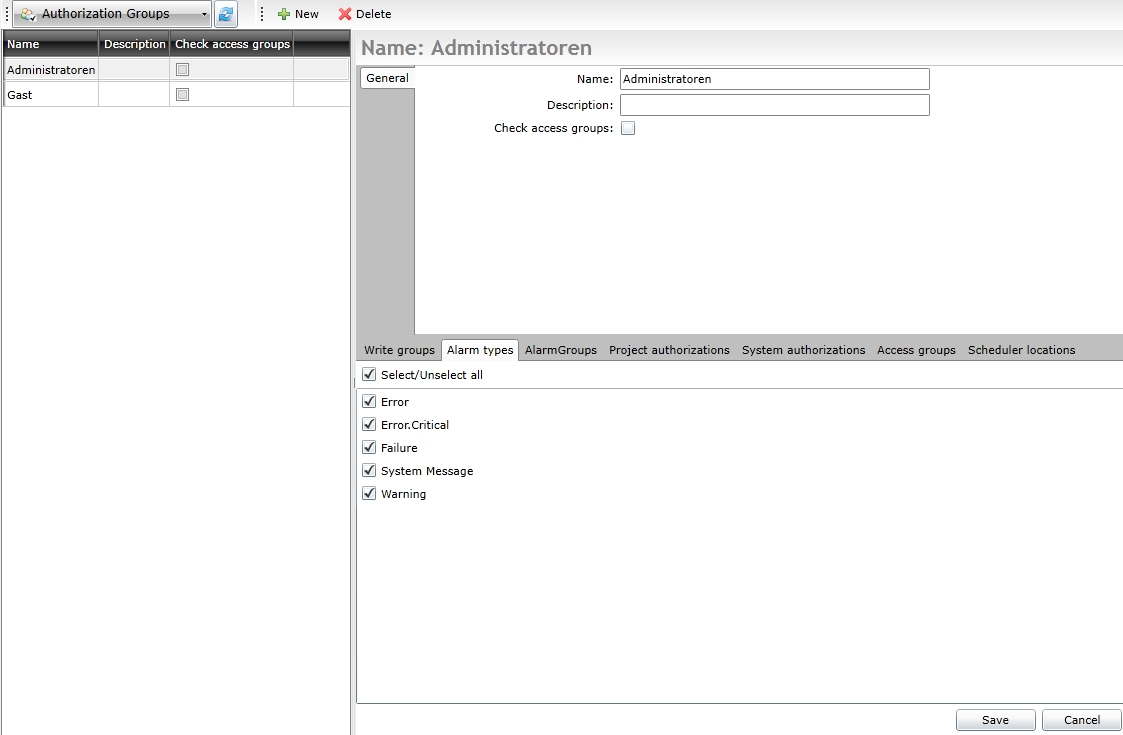Open the Scheduler locations tab
Screen dimensions: 1123x735
(x=1021, y=350)
